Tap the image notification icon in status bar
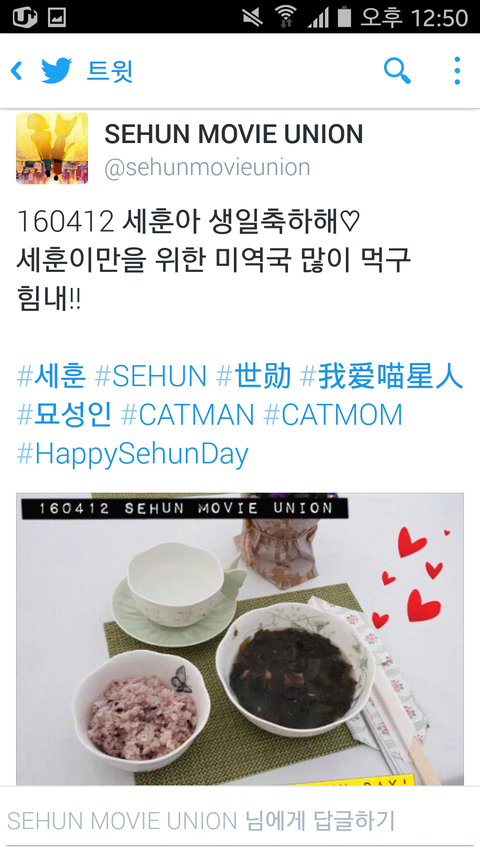This screenshot has width=480, height=853. 57,17
